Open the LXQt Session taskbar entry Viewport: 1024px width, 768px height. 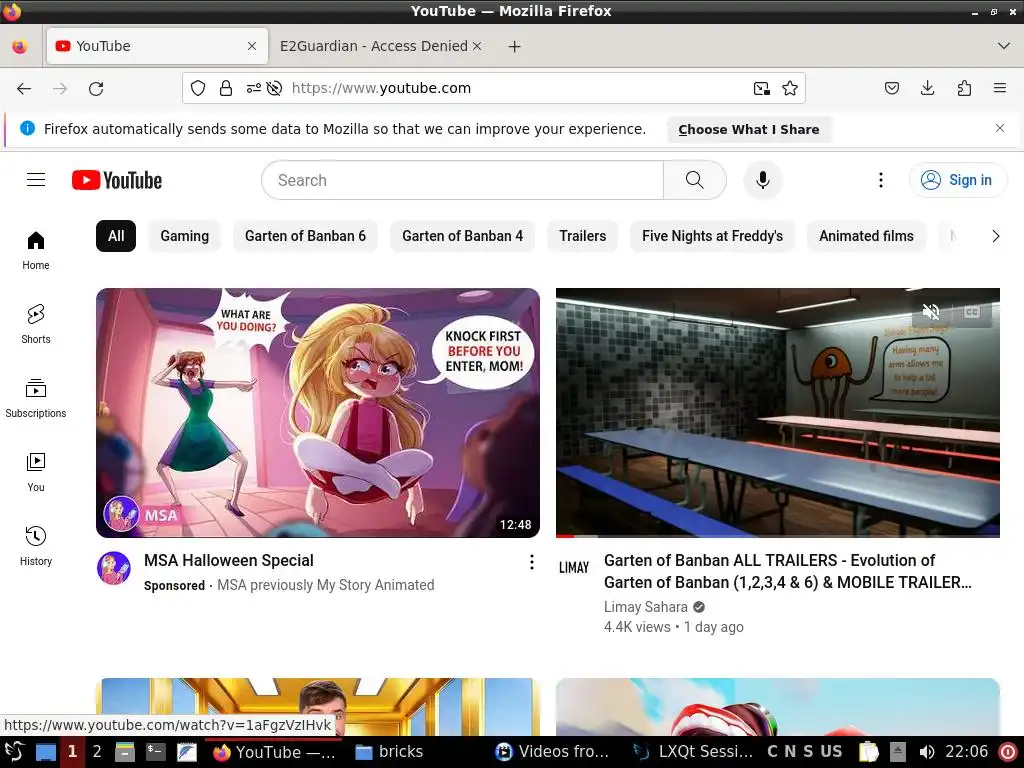(694, 752)
